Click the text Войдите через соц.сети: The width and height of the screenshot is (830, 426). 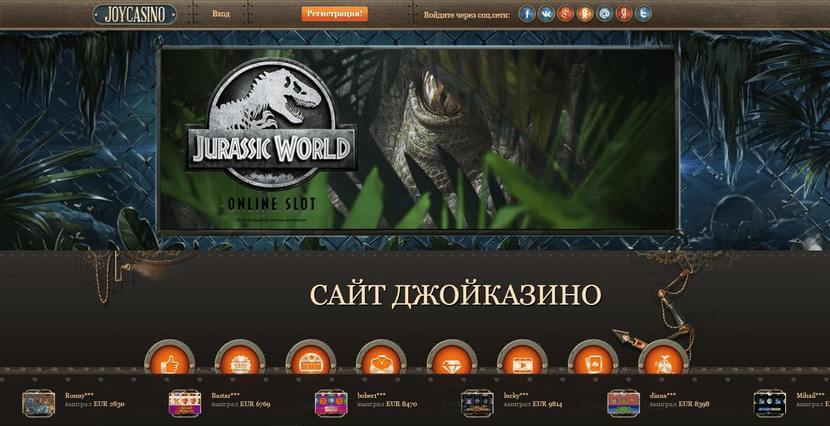click(467, 15)
